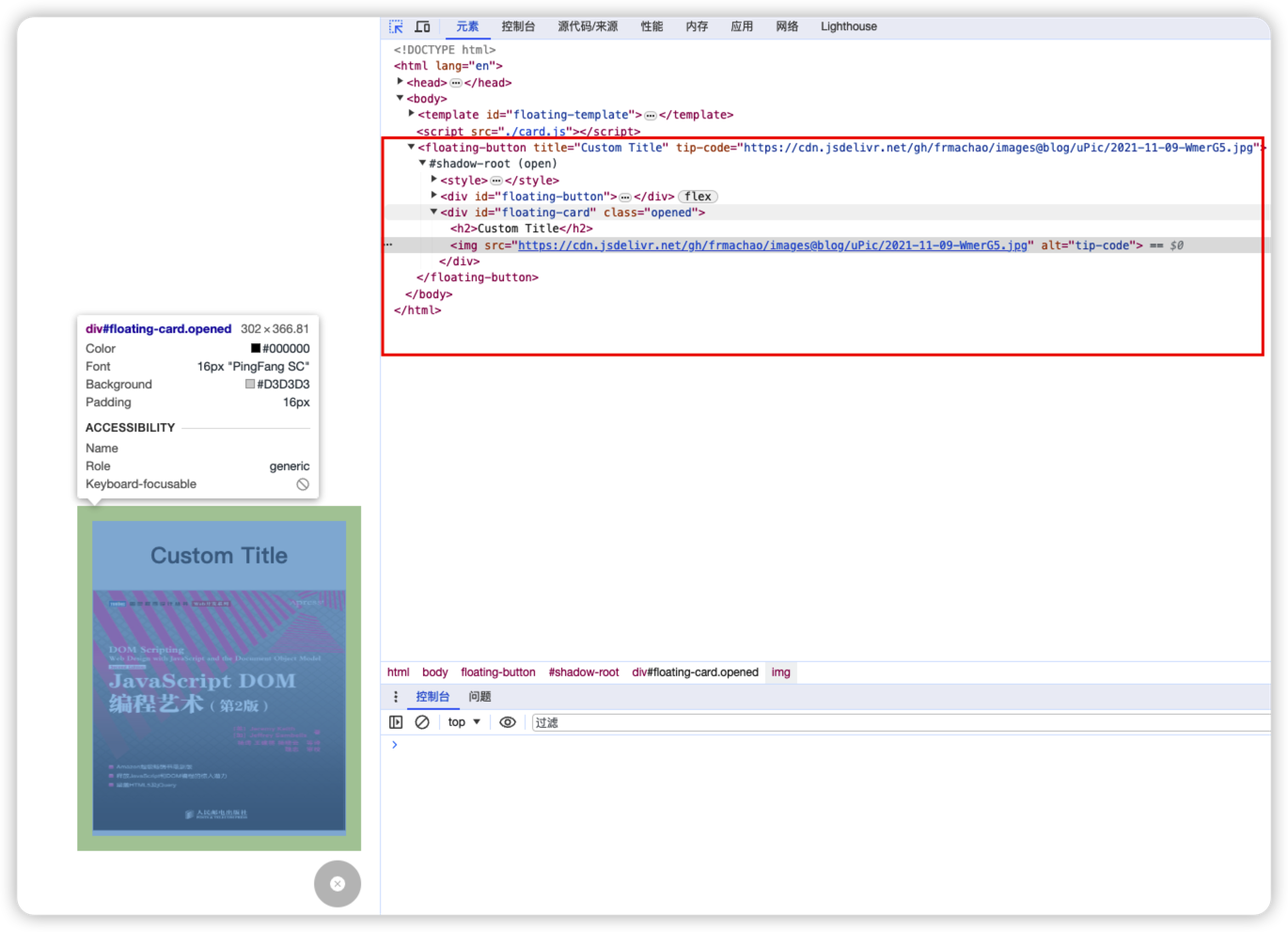Open the Lighthouse tab
Image resolution: width=1288 pixels, height=932 pixels.
pos(848,26)
